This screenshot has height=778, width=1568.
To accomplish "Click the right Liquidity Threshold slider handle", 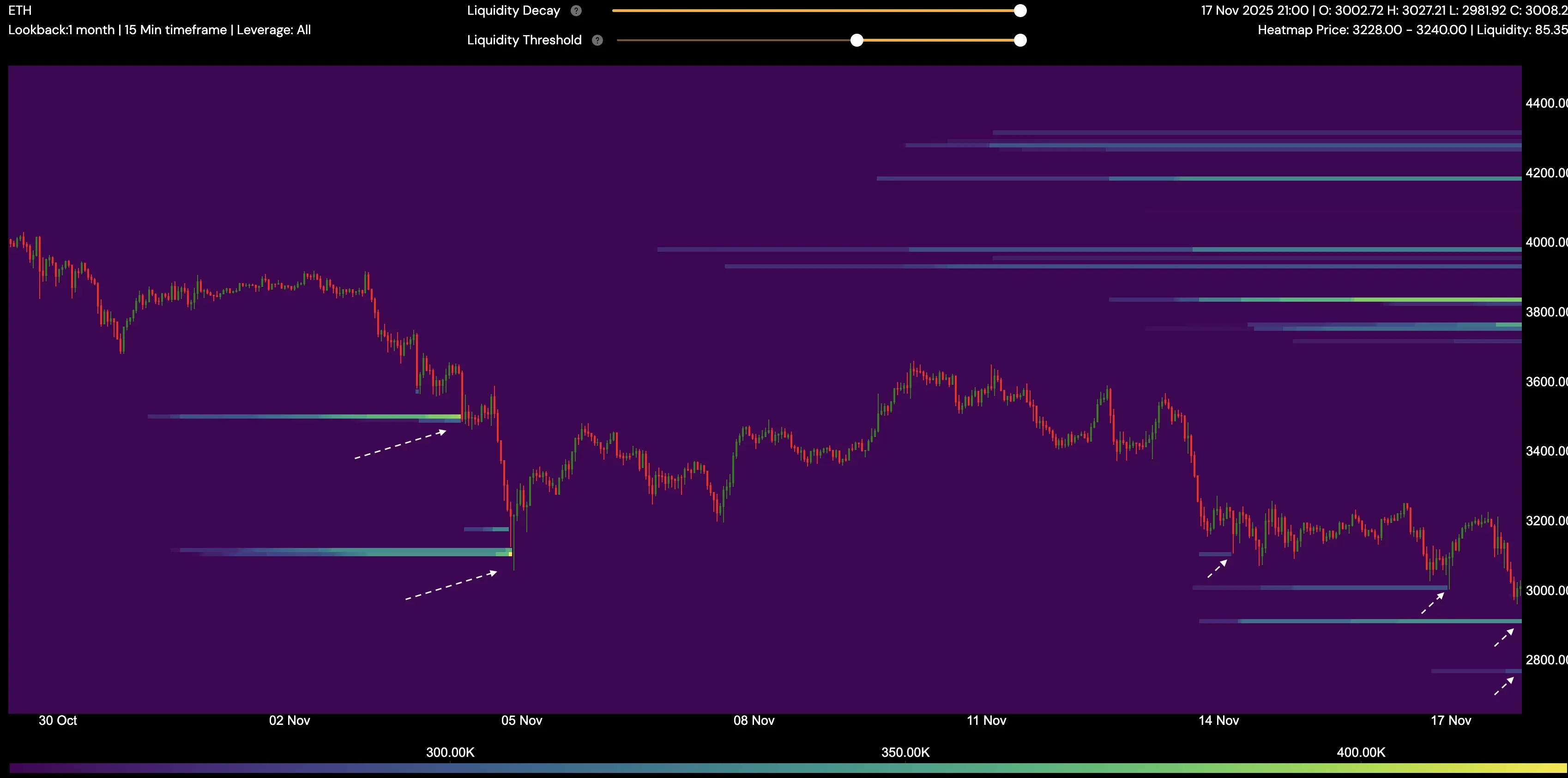I will [x=1020, y=40].
